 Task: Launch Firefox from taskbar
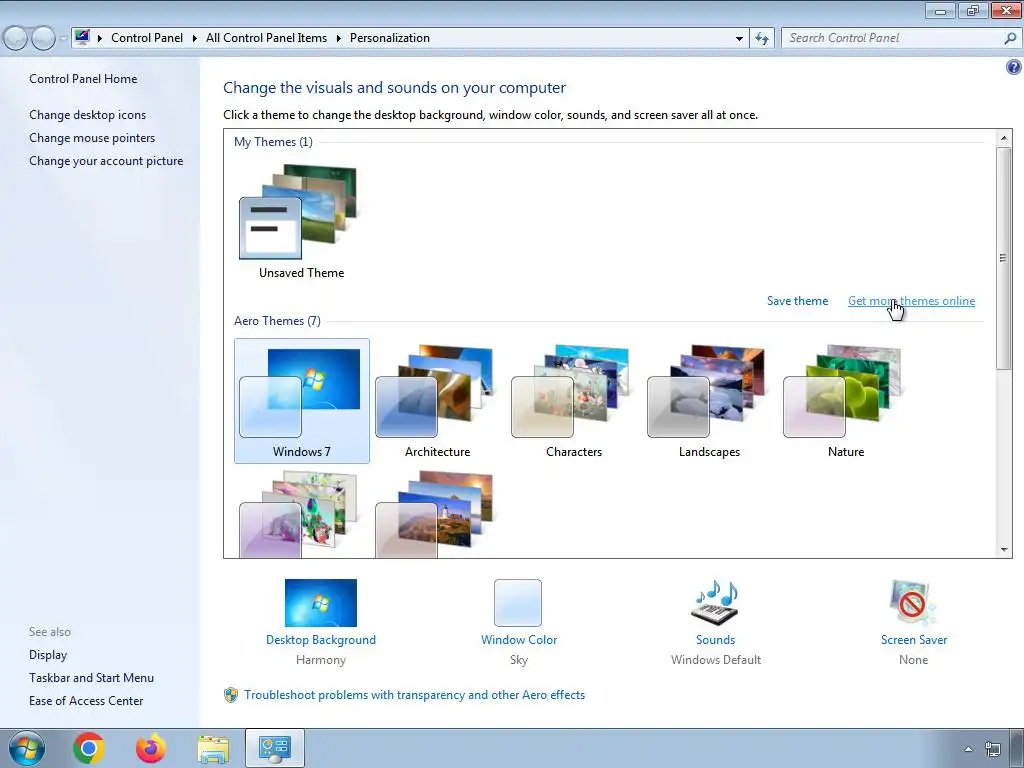point(151,748)
